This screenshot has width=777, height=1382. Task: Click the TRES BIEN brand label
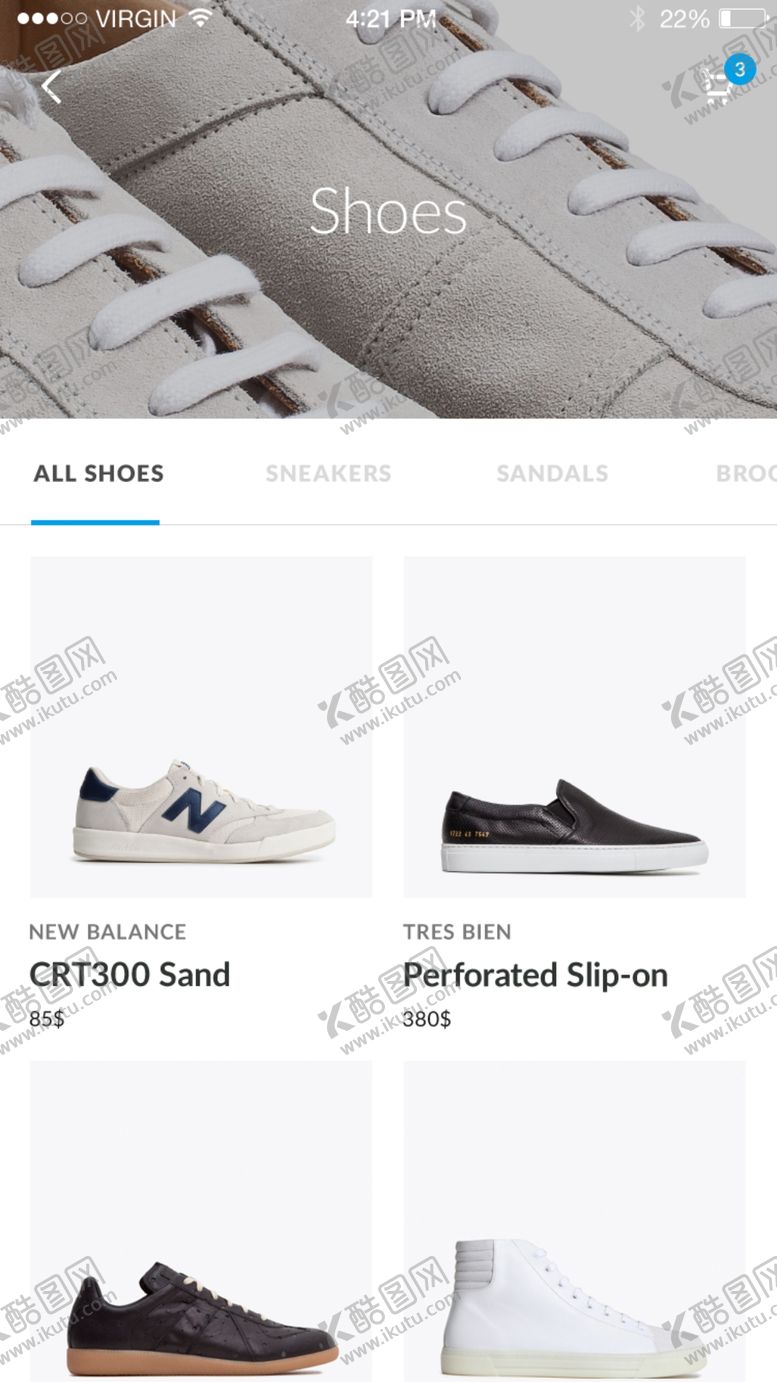click(x=457, y=932)
